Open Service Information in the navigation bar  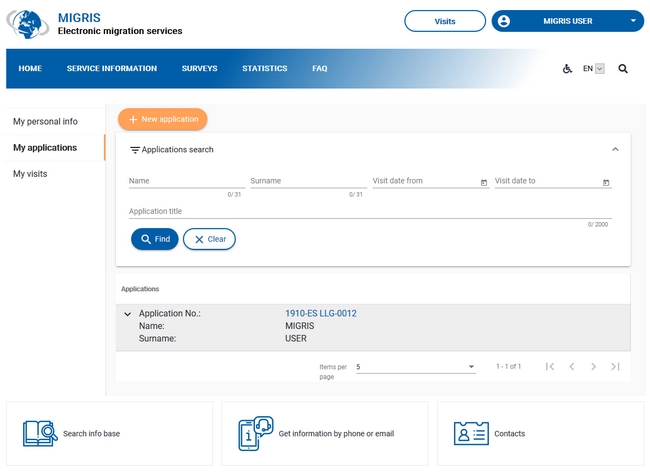click(x=112, y=69)
